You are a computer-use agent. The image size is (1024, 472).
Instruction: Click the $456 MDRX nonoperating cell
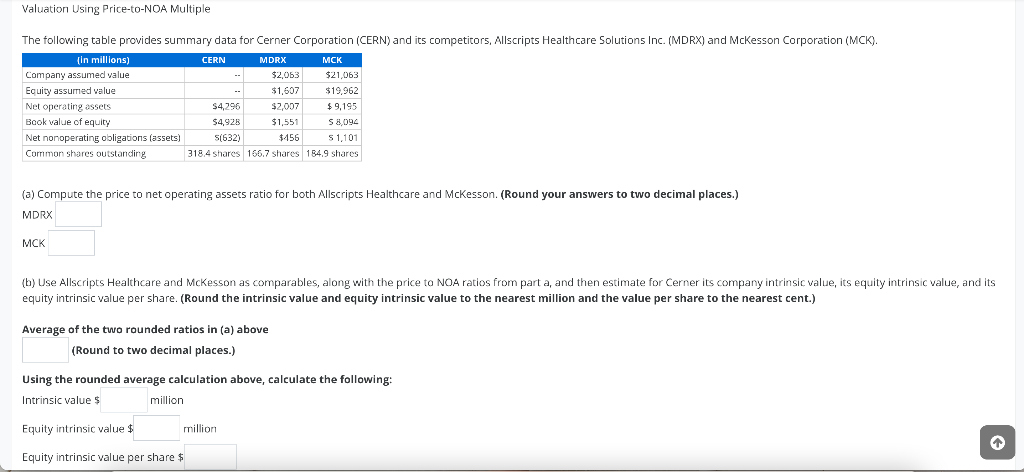point(273,138)
